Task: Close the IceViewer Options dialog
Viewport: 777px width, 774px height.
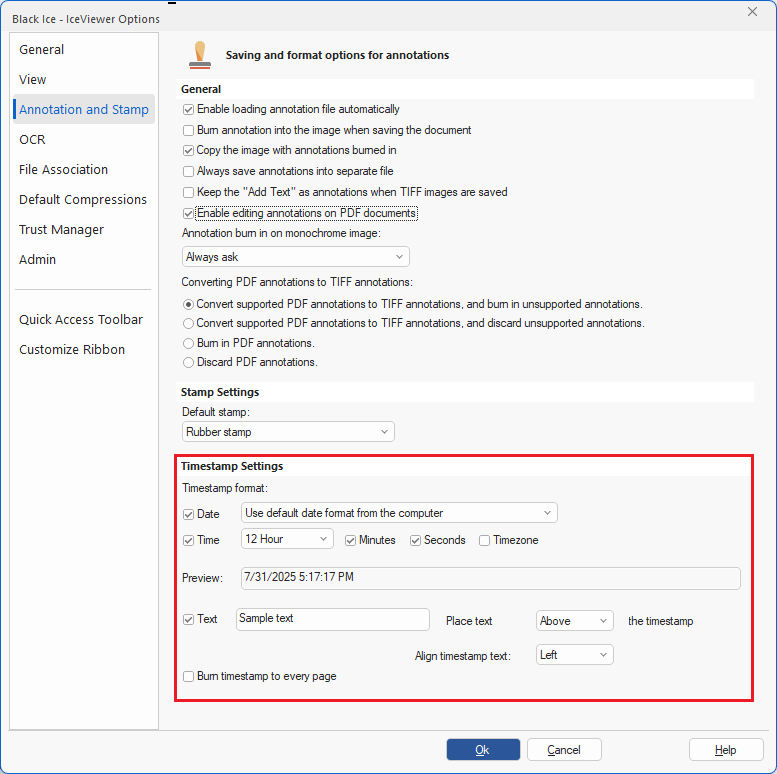Action: [752, 11]
